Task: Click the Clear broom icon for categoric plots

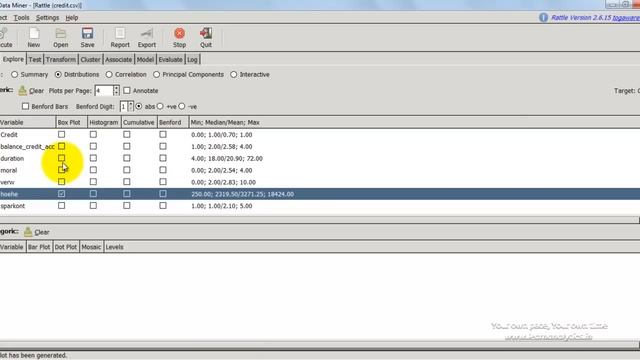Action: pyautogui.click(x=28, y=232)
